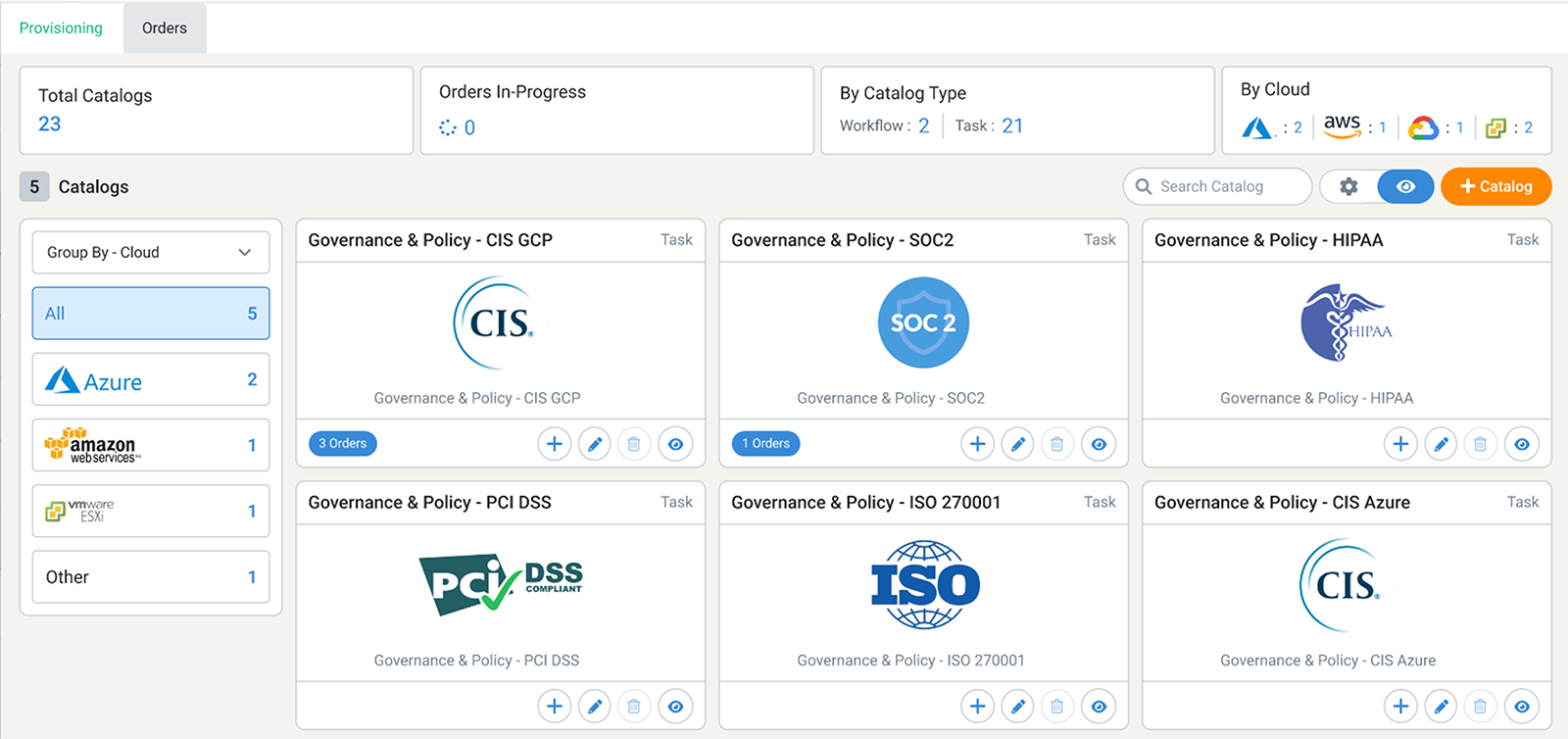This screenshot has height=739, width=1568.
Task: Filter catalogs by Amazon Web Services
Action: 151,445
